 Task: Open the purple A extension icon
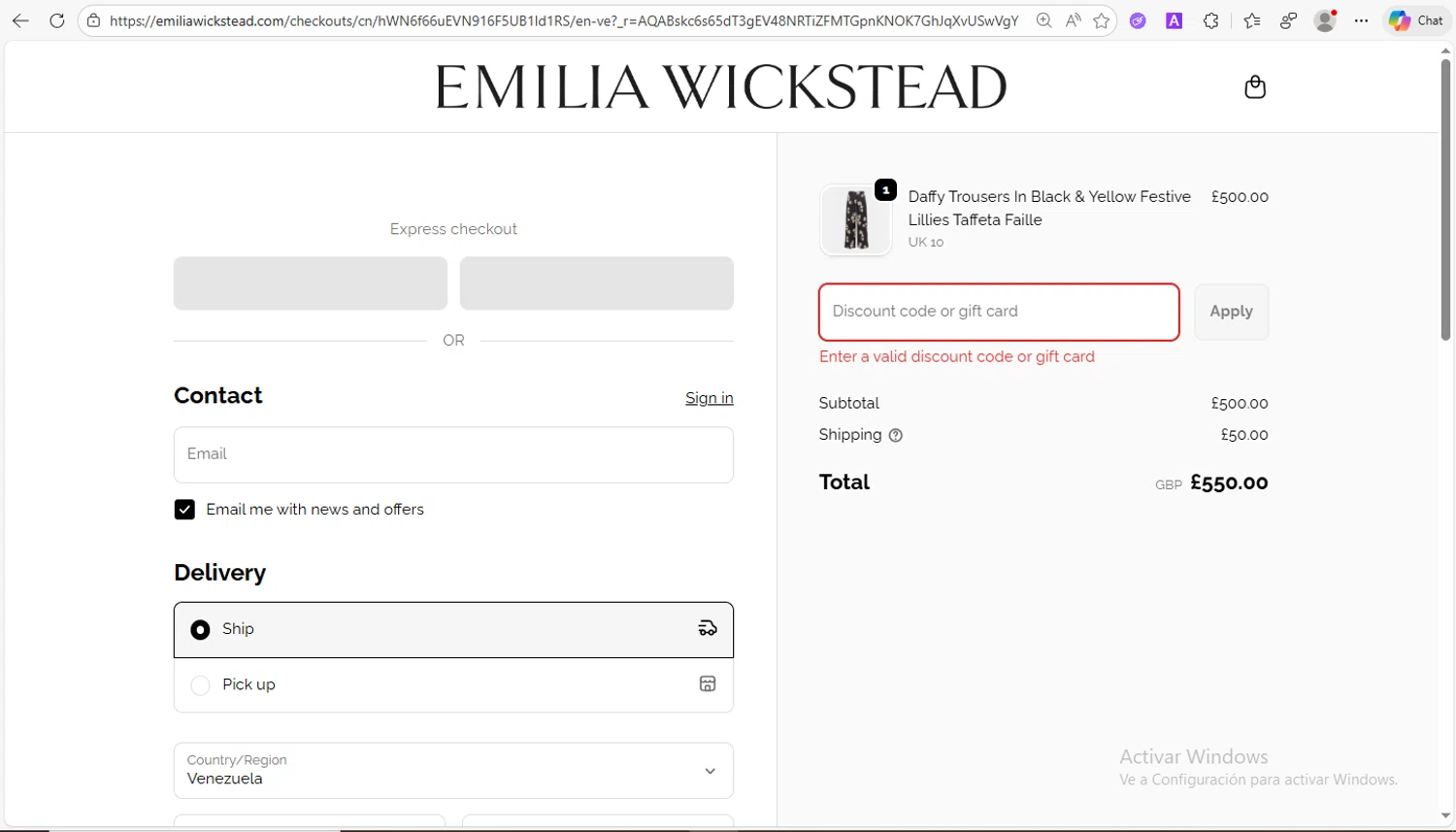1175,20
